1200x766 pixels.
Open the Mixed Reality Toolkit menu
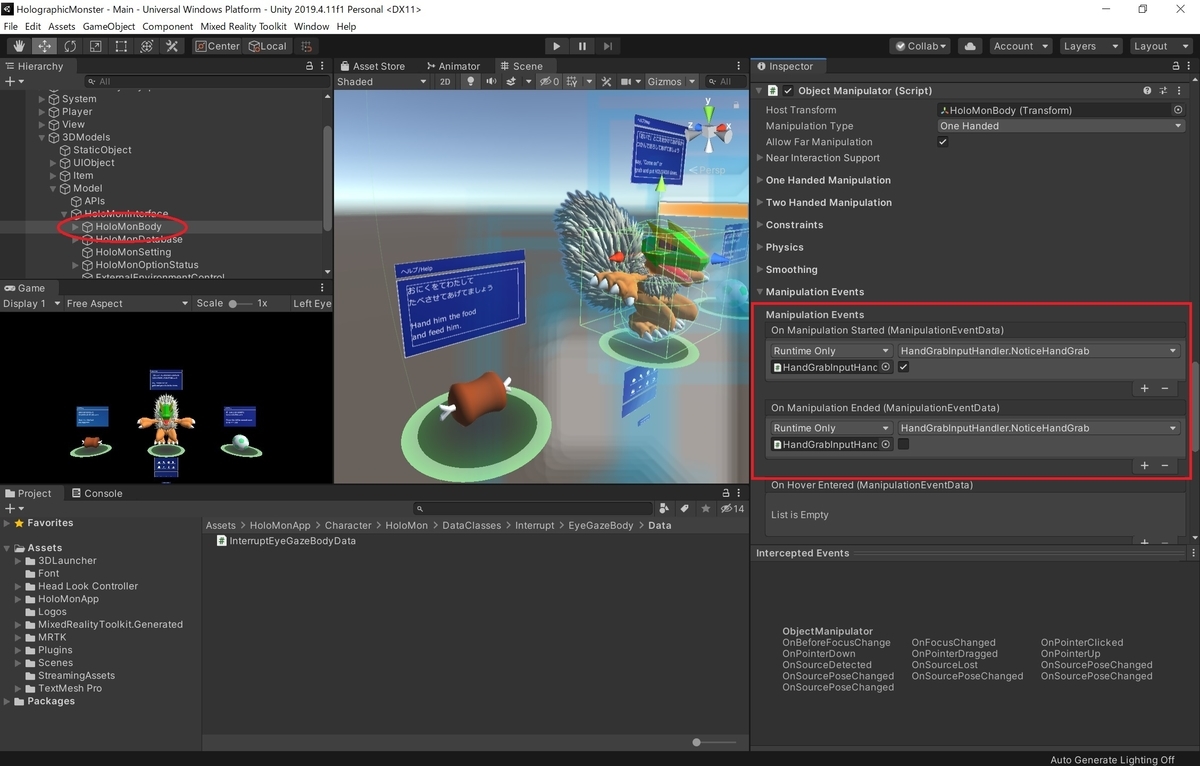coord(244,26)
